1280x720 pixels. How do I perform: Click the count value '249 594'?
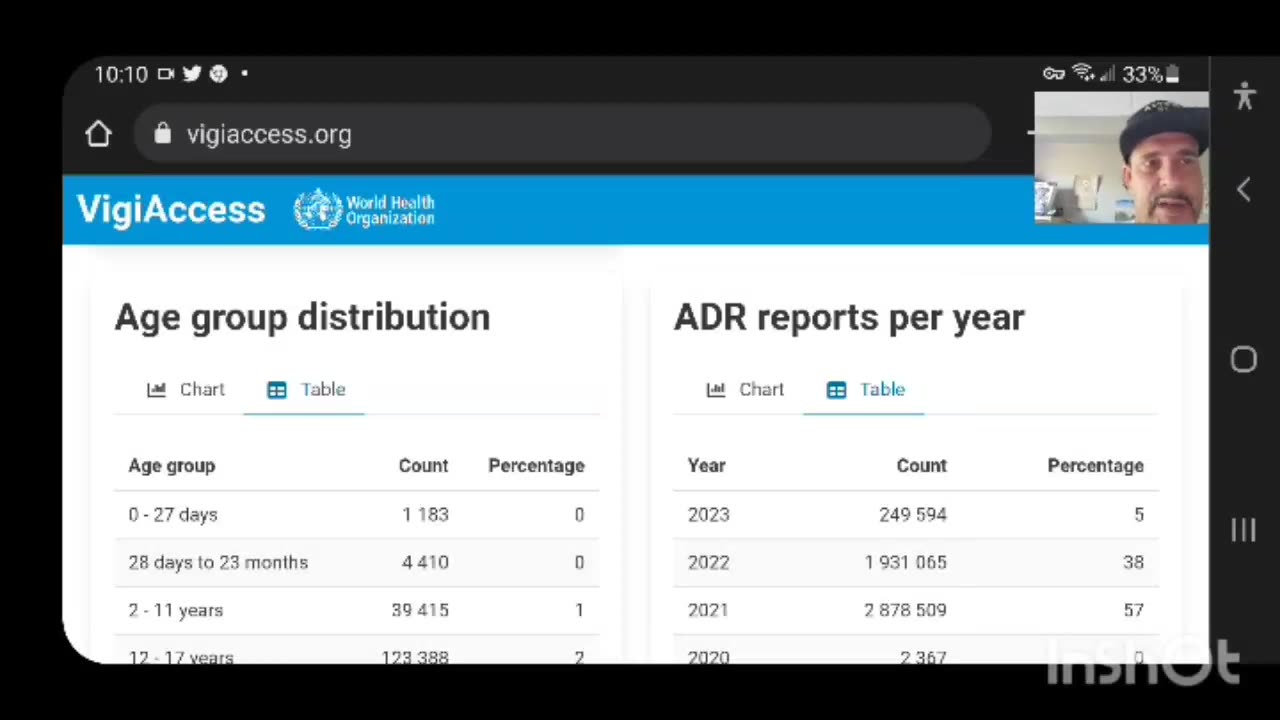coord(913,514)
